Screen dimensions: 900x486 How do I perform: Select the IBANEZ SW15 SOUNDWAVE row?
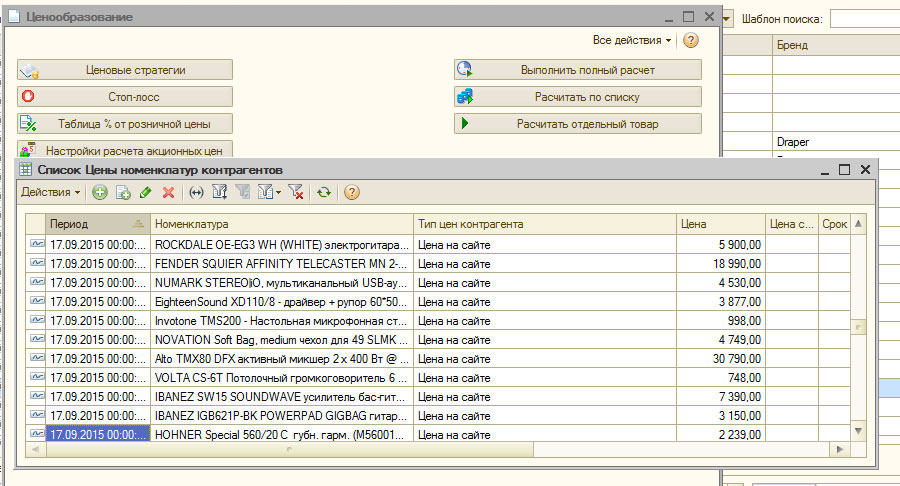tap(437, 396)
